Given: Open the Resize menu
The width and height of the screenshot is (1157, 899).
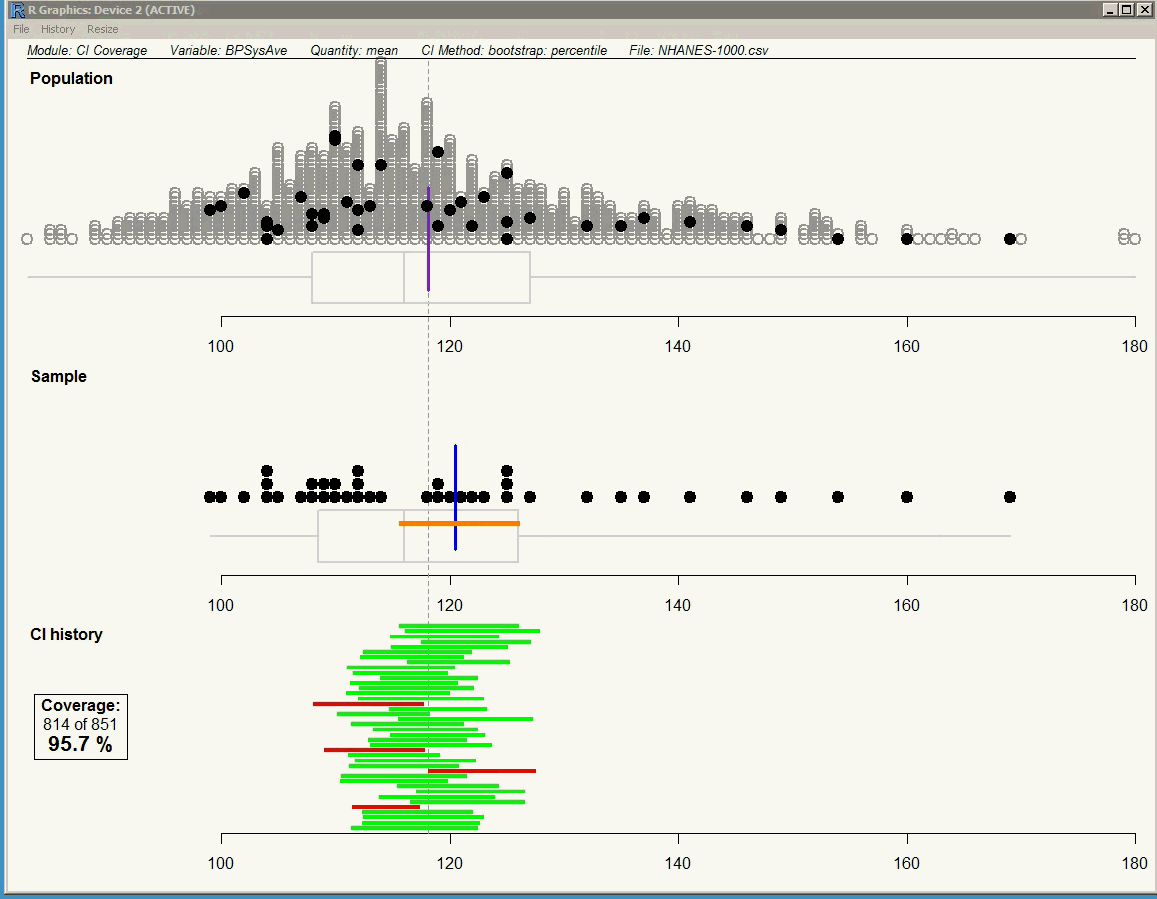Looking at the screenshot, I should click(102, 29).
